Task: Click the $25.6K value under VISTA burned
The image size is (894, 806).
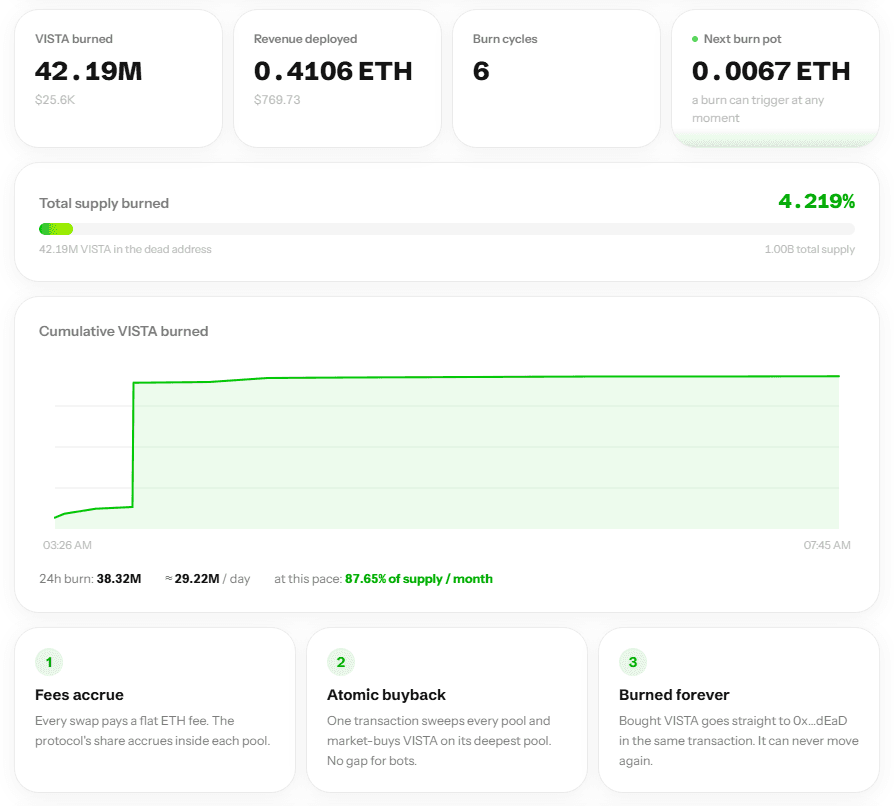Action: coord(55,100)
